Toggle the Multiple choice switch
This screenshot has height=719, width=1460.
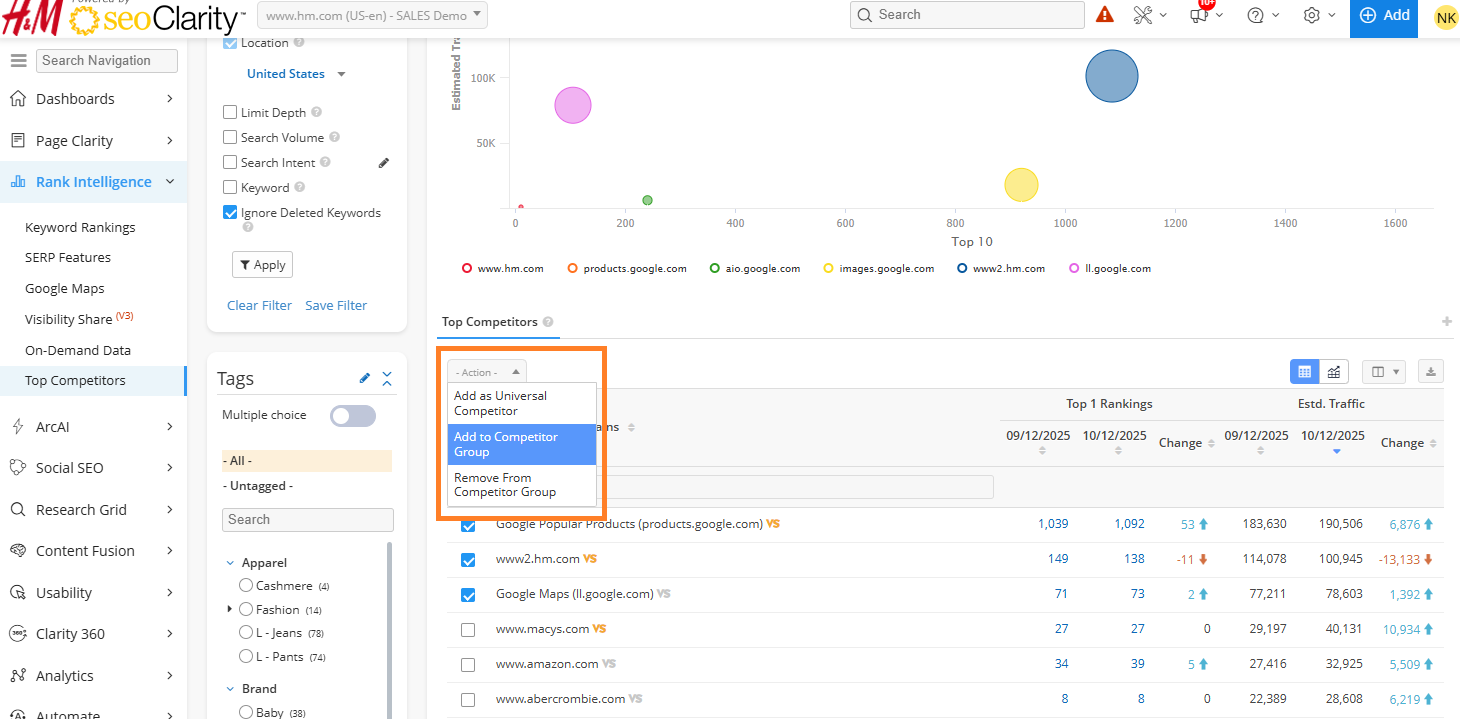353,416
